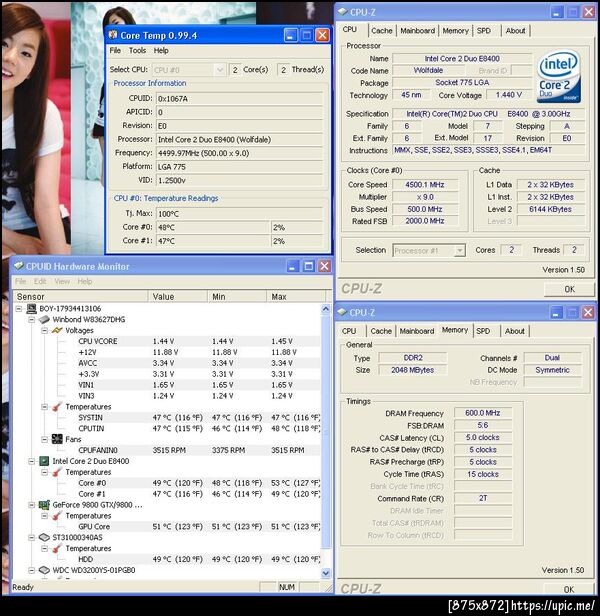Viewport: 600px width, 616px height.
Task: Switch to Memory tab in top CPU-Z
Action: click(x=455, y=31)
